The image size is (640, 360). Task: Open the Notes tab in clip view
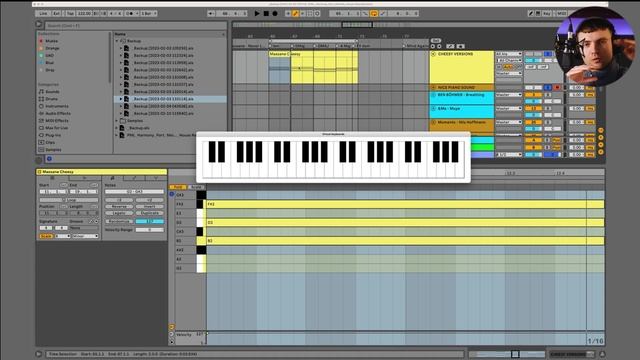coord(112,178)
